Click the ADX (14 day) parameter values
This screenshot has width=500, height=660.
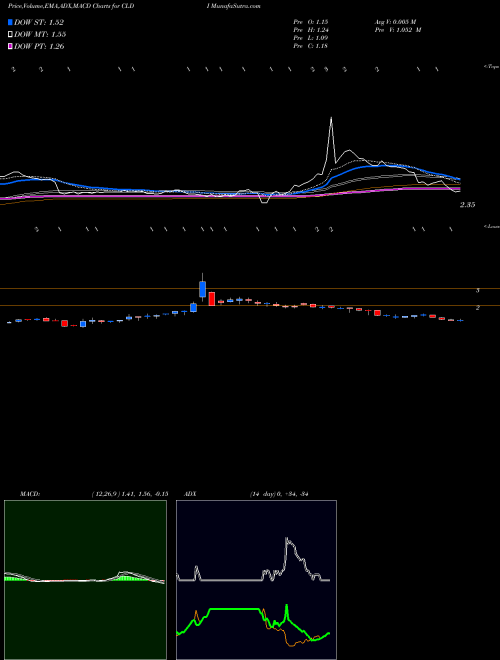279,494
